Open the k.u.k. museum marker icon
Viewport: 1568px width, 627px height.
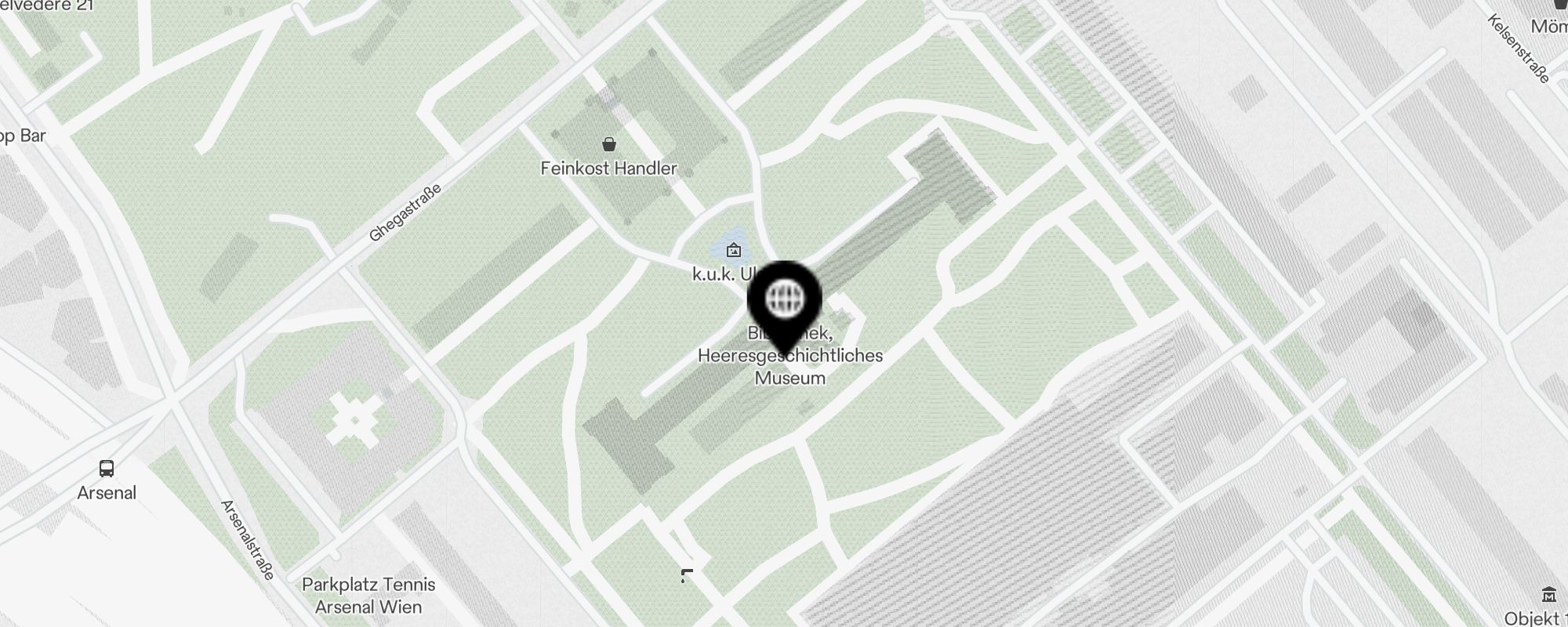tap(734, 251)
